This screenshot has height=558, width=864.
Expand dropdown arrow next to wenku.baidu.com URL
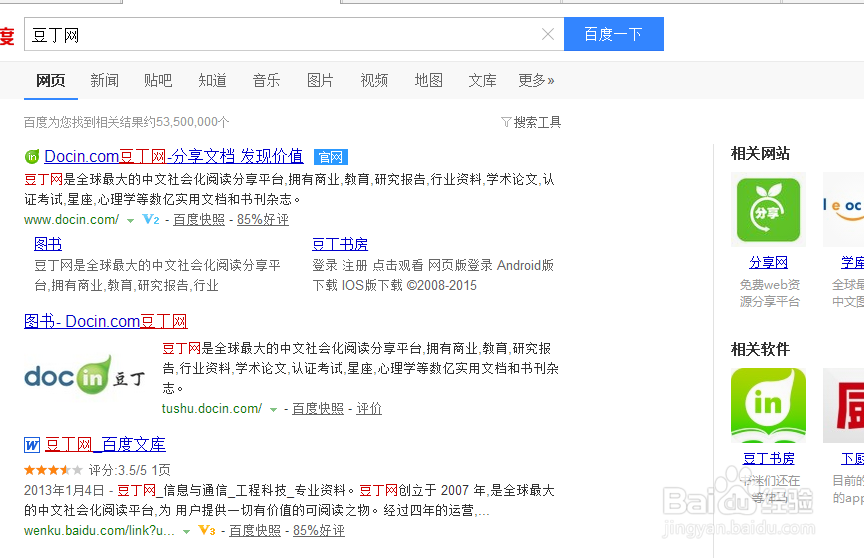(186, 532)
